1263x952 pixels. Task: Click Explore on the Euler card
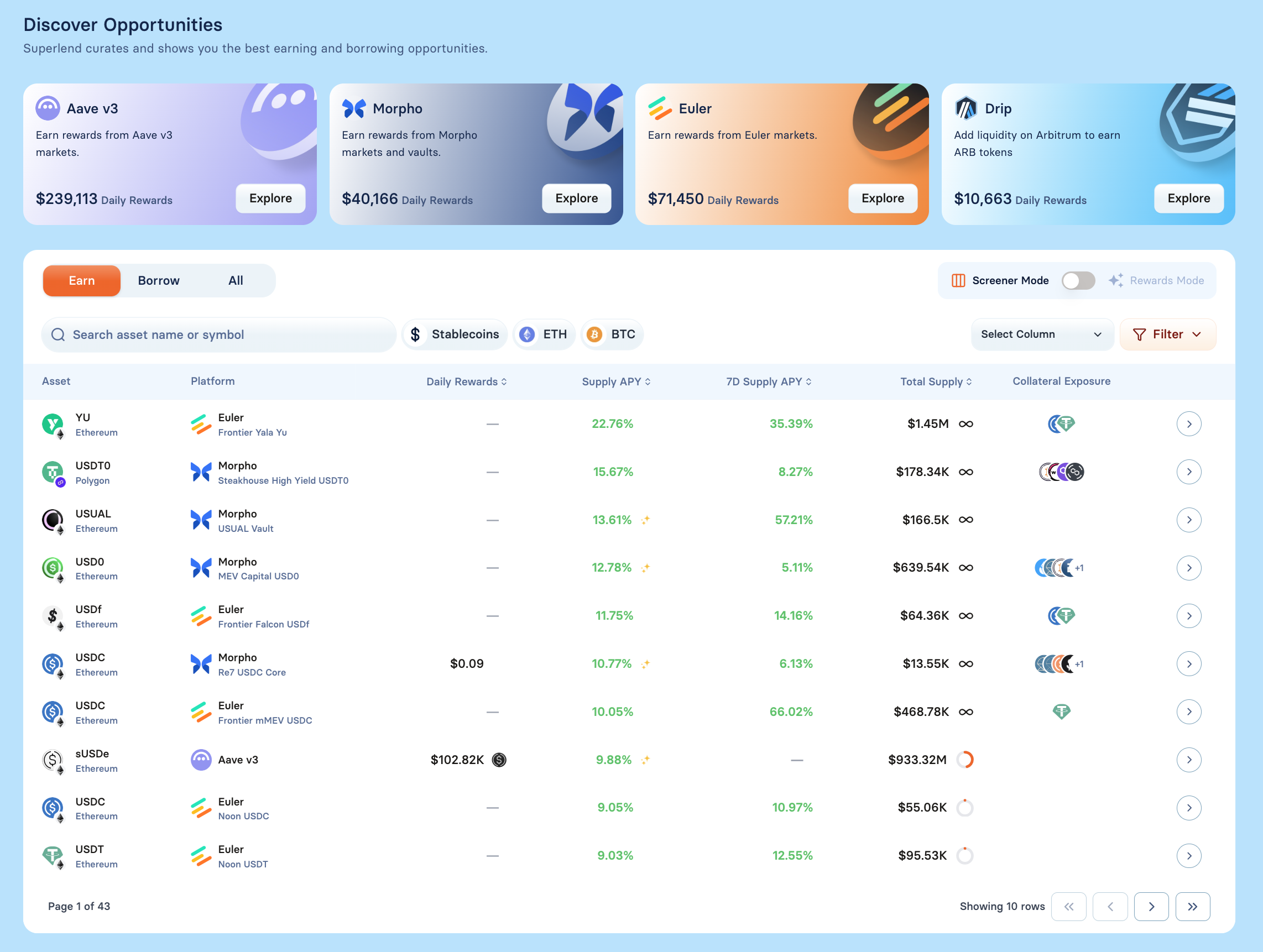coord(882,198)
